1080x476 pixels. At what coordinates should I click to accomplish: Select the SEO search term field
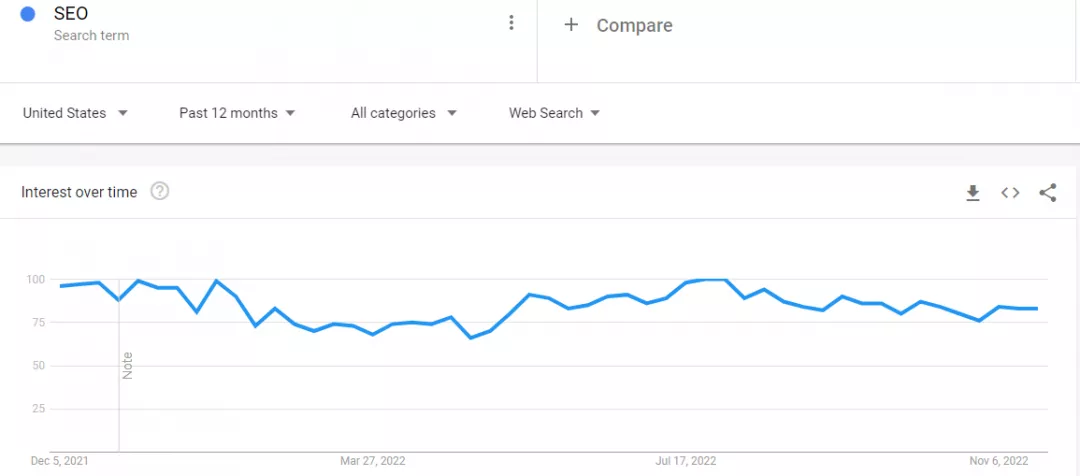pos(269,25)
